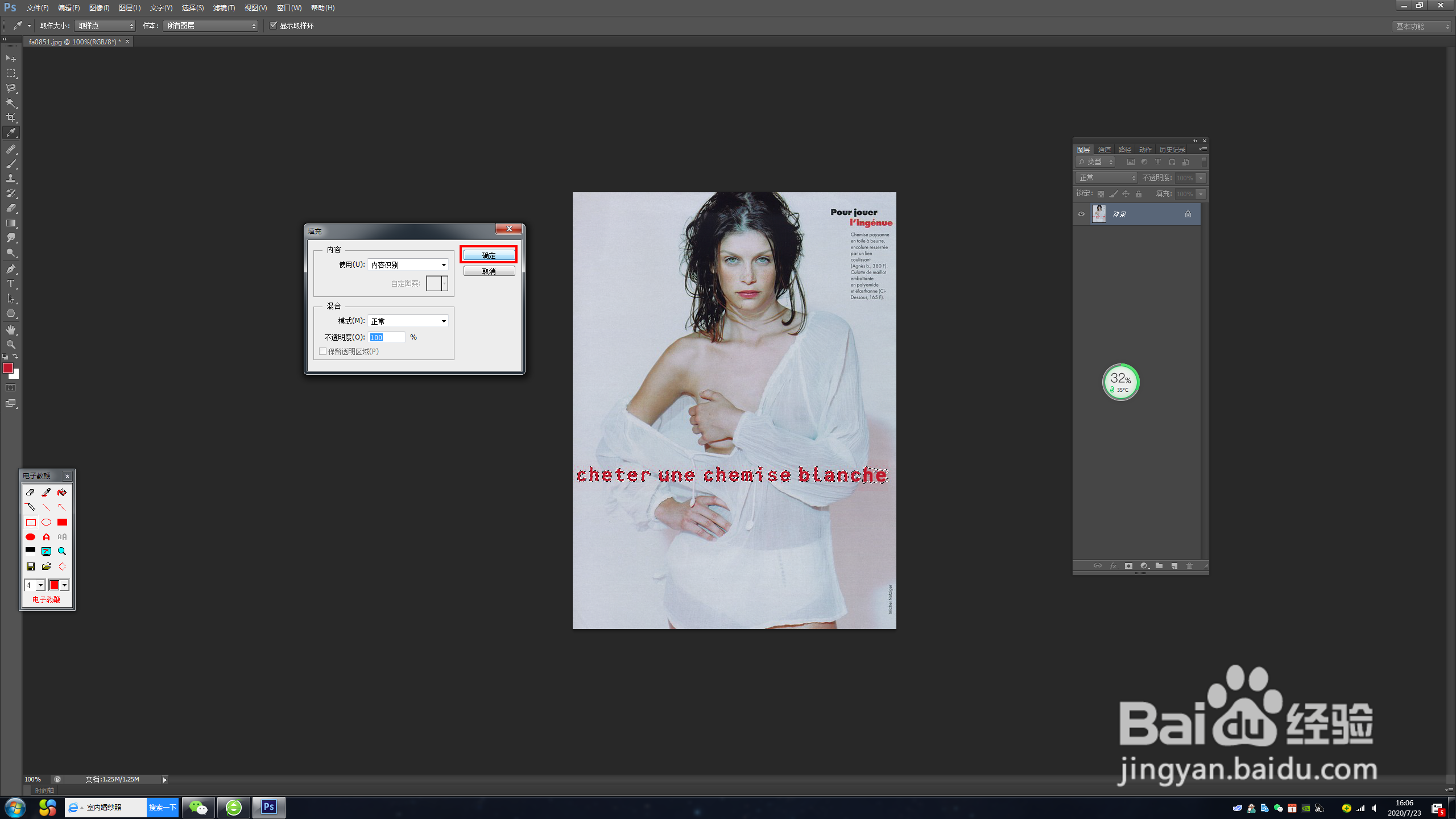Open the 模式 正常 dropdown in dialog
The width and height of the screenshot is (1456, 819).
(x=408, y=321)
